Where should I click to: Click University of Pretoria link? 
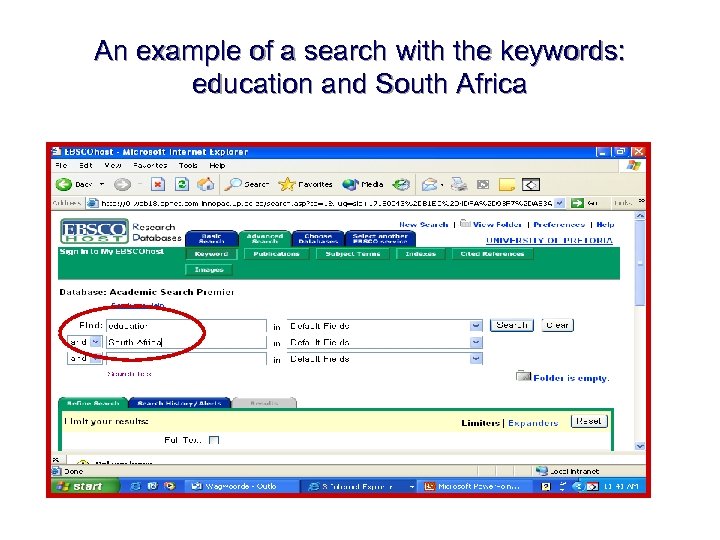click(549, 240)
